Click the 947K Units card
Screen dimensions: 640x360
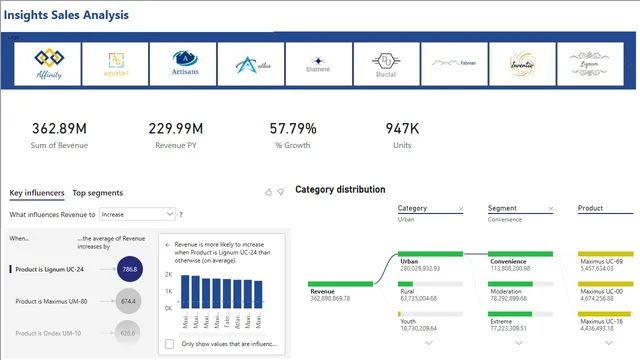(402, 135)
